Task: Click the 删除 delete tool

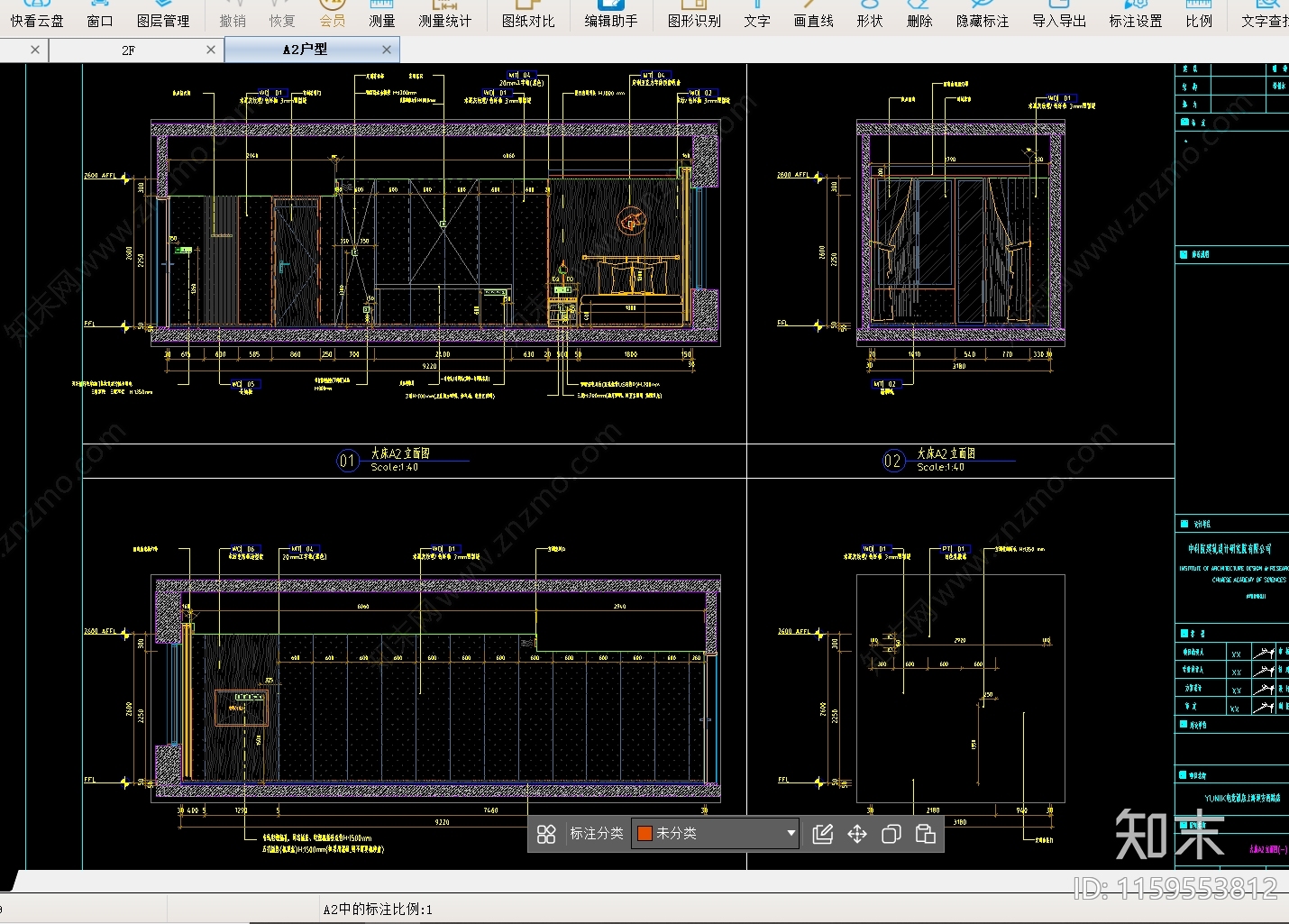Action: pos(919,15)
